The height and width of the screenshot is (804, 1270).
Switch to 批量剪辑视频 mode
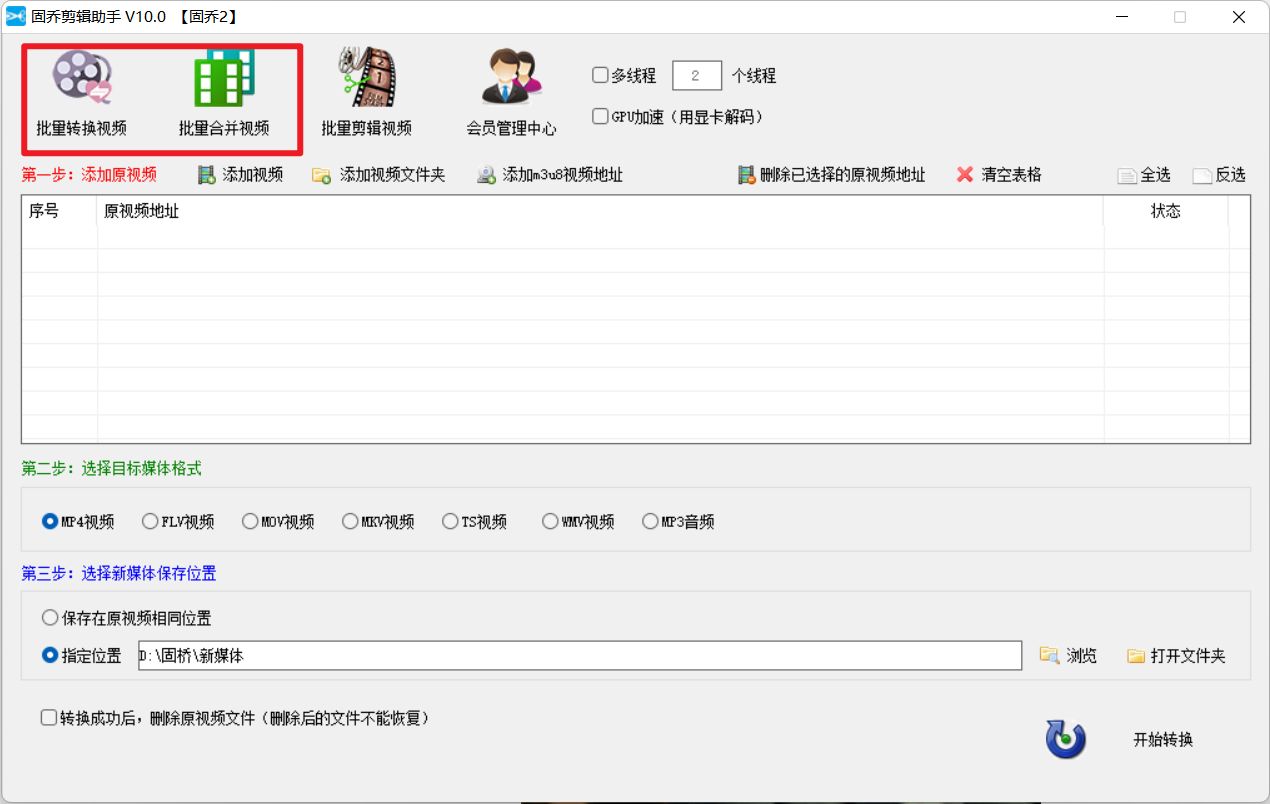click(x=365, y=95)
